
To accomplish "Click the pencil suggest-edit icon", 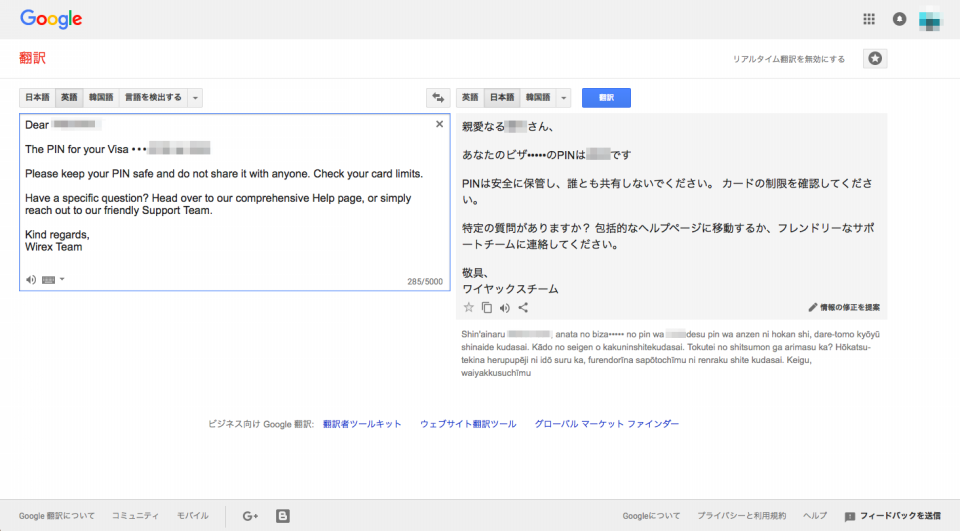I will [x=812, y=307].
